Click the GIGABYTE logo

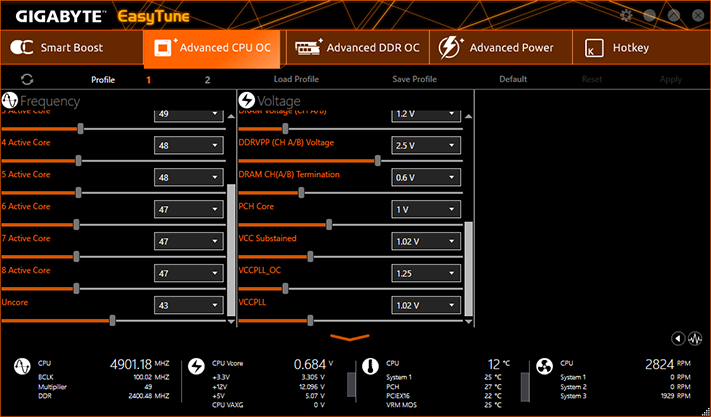click(x=59, y=16)
